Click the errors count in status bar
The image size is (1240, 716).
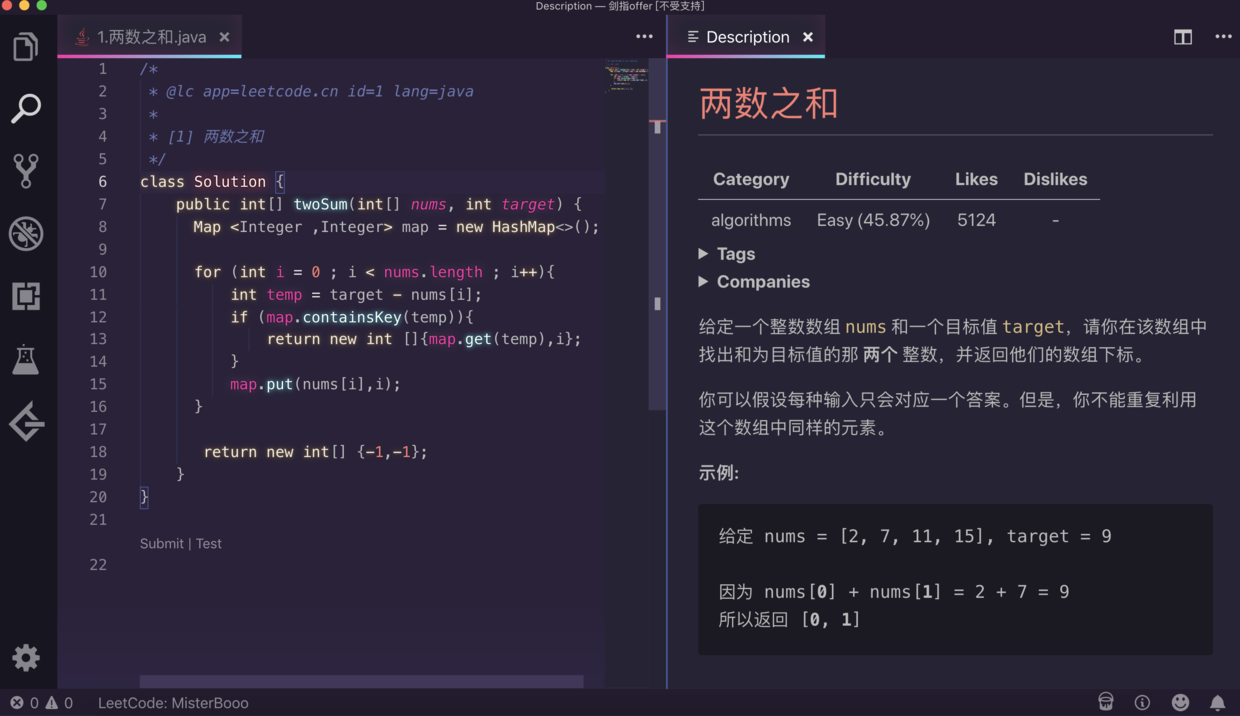(25, 703)
